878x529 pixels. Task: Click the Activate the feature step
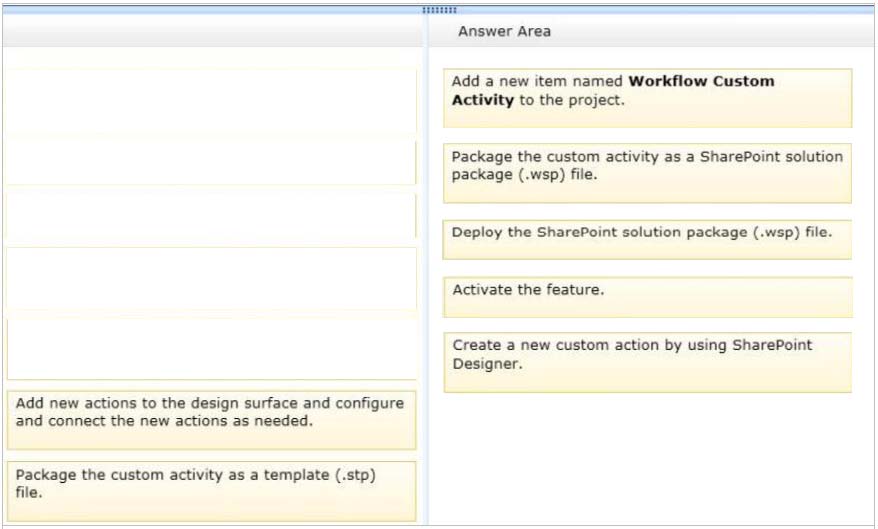pyautogui.click(x=647, y=297)
